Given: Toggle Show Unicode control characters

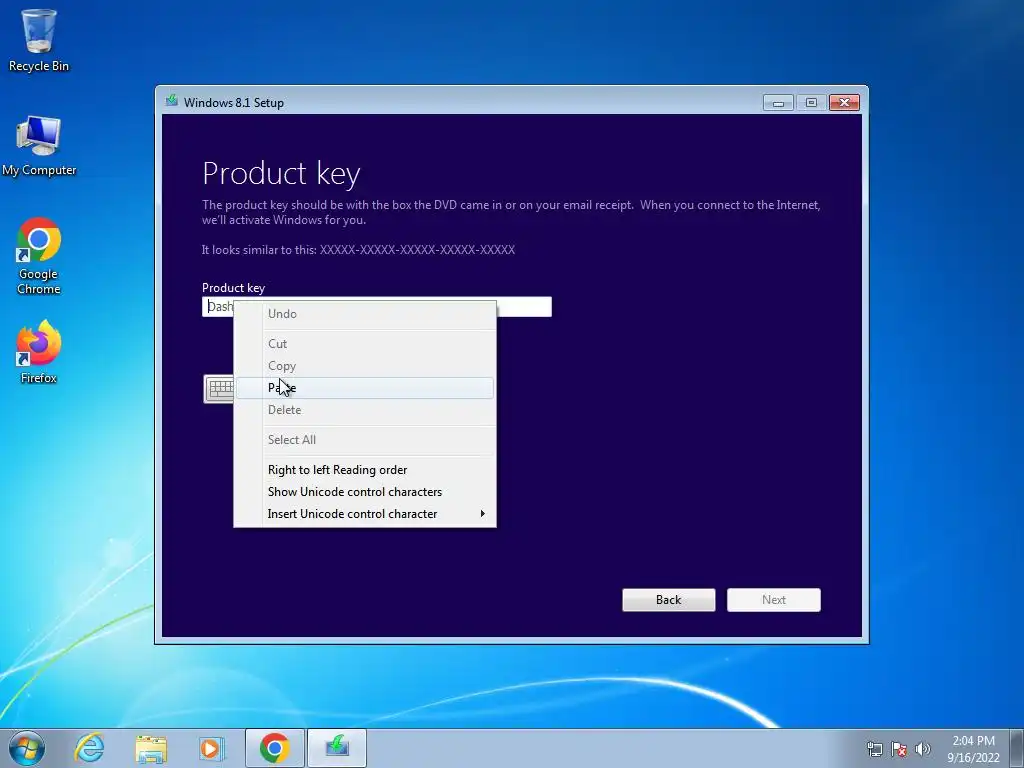Looking at the screenshot, I should [x=364, y=492].
